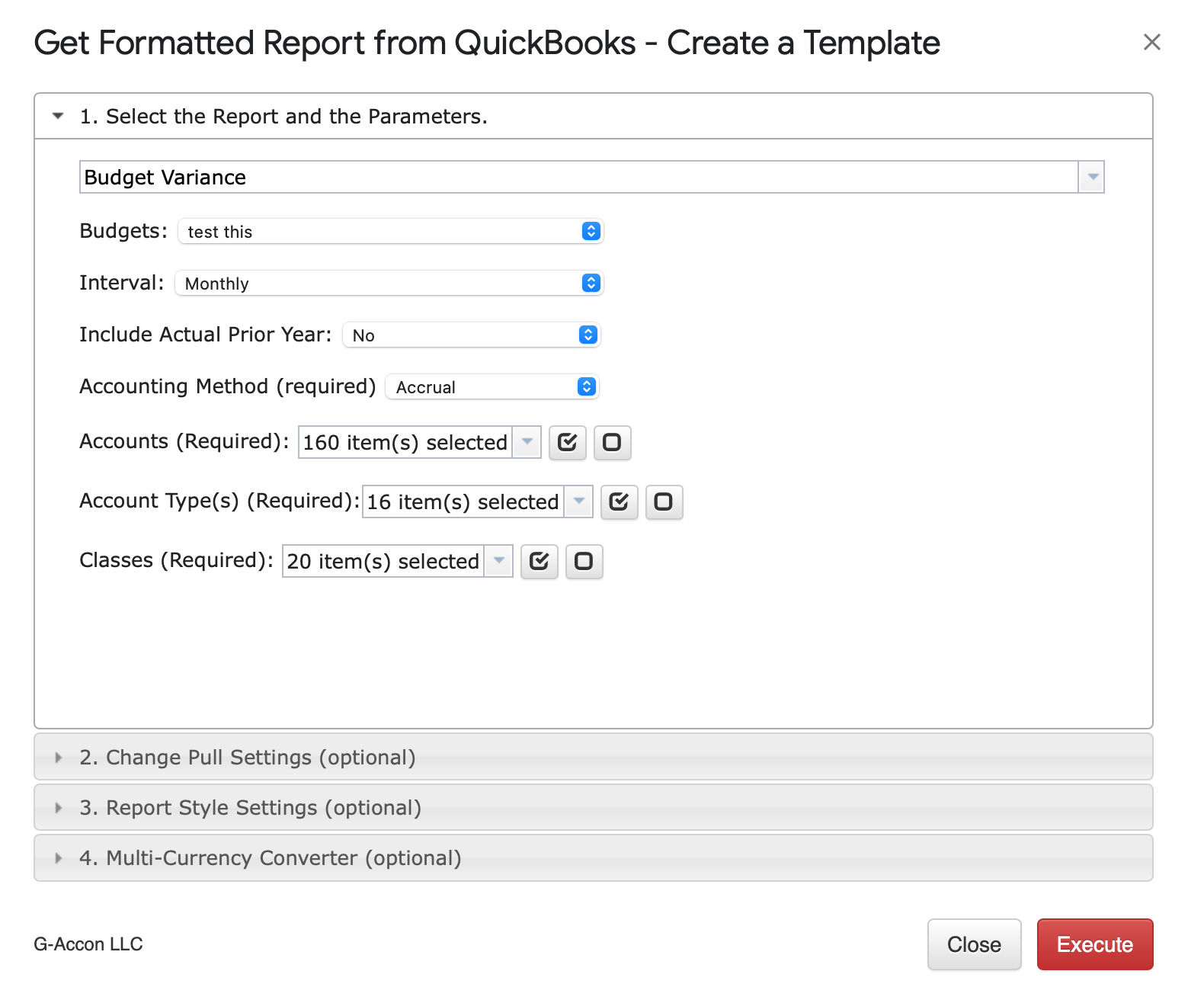
Task: Expand 2. Change Pull Settings (optional)
Action: click(x=593, y=757)
